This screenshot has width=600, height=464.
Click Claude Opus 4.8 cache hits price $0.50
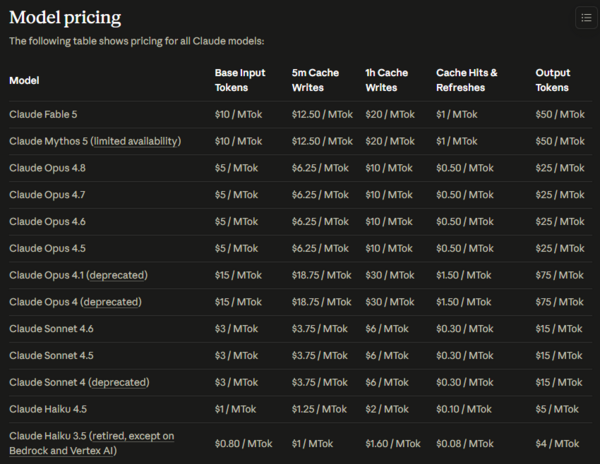(x=465, y=168)
